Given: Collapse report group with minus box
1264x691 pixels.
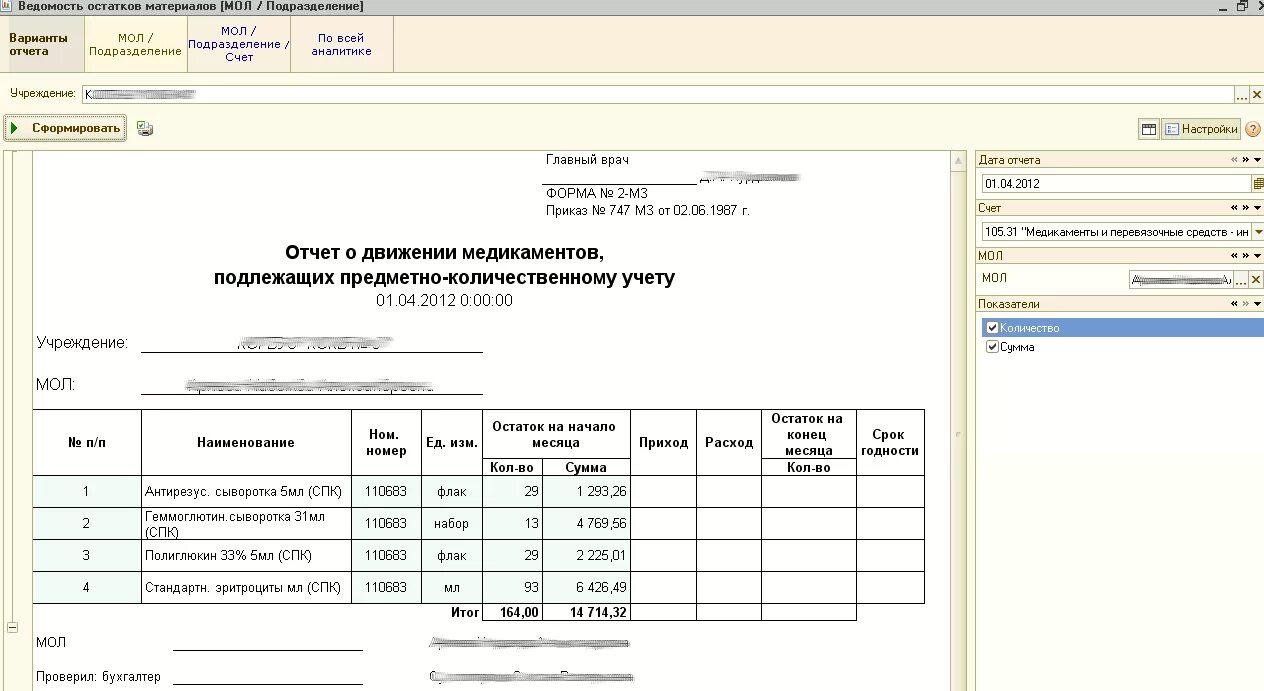Looking at the screenshot, I should point(13,627).
